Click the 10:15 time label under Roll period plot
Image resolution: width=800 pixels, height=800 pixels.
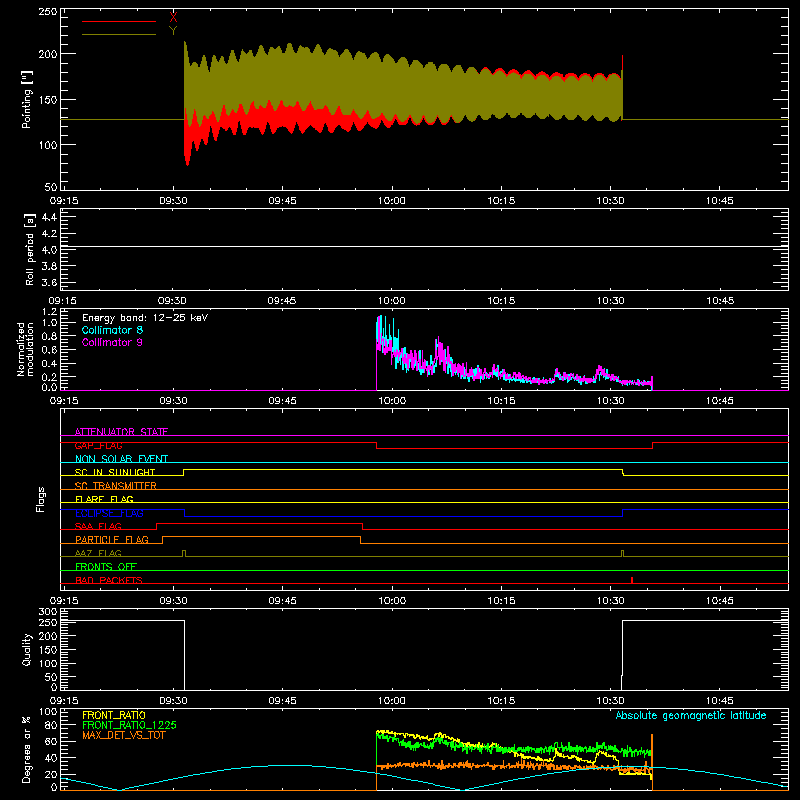(x=502, y=301)
